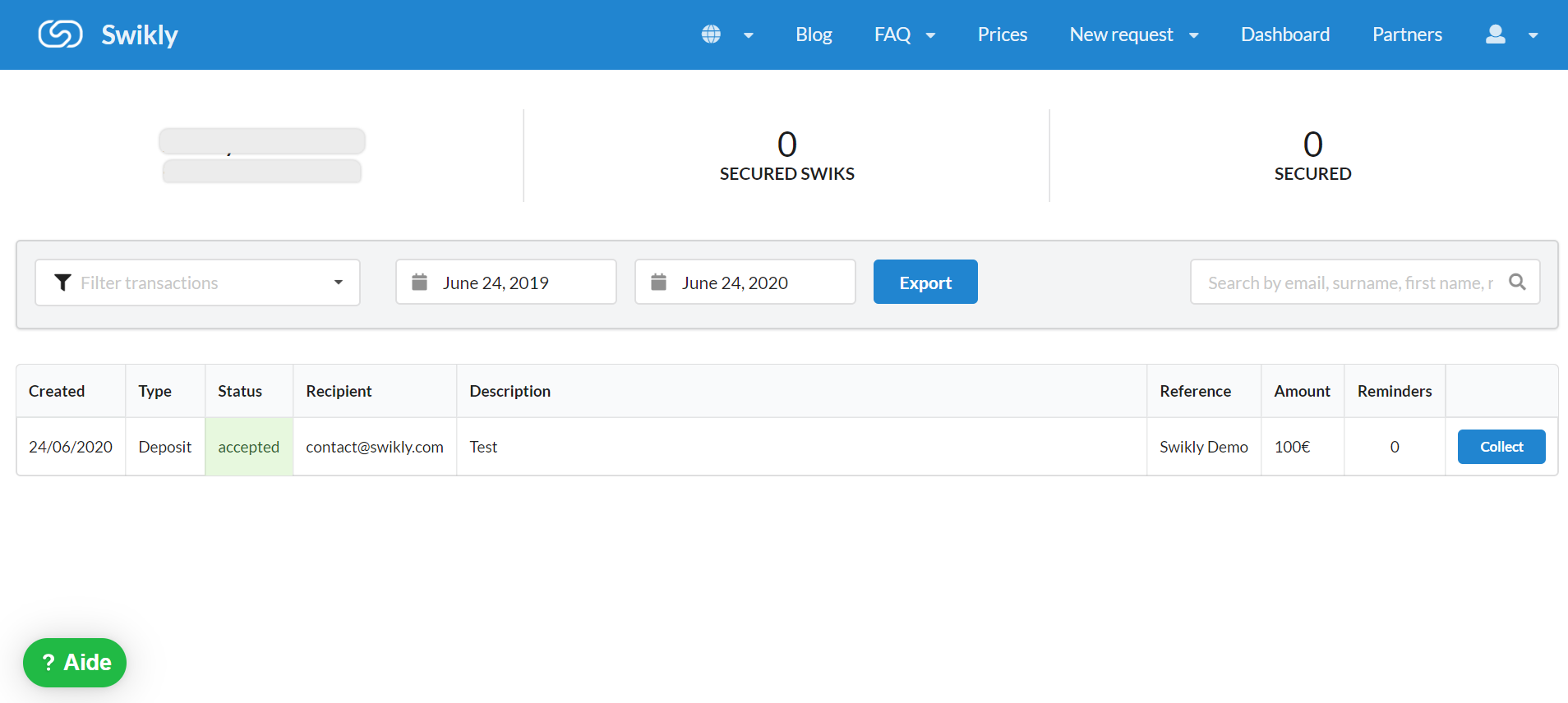Click the start date calendar icon
Image resolution: width=1568 pixels, height=703 pixels.
pyautogui.click(x=419, y=283)
